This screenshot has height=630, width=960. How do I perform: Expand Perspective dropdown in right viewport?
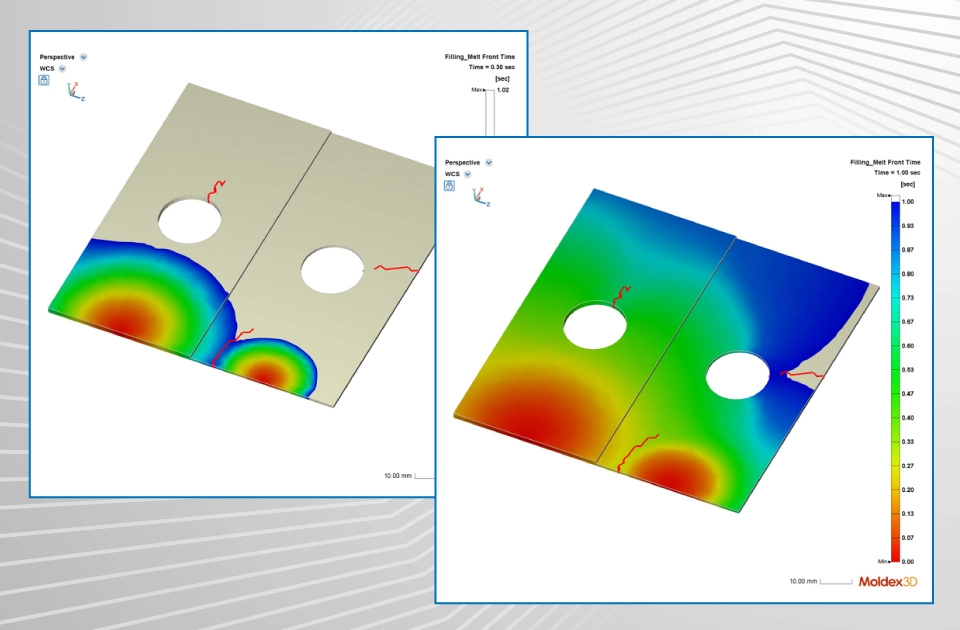489,162
